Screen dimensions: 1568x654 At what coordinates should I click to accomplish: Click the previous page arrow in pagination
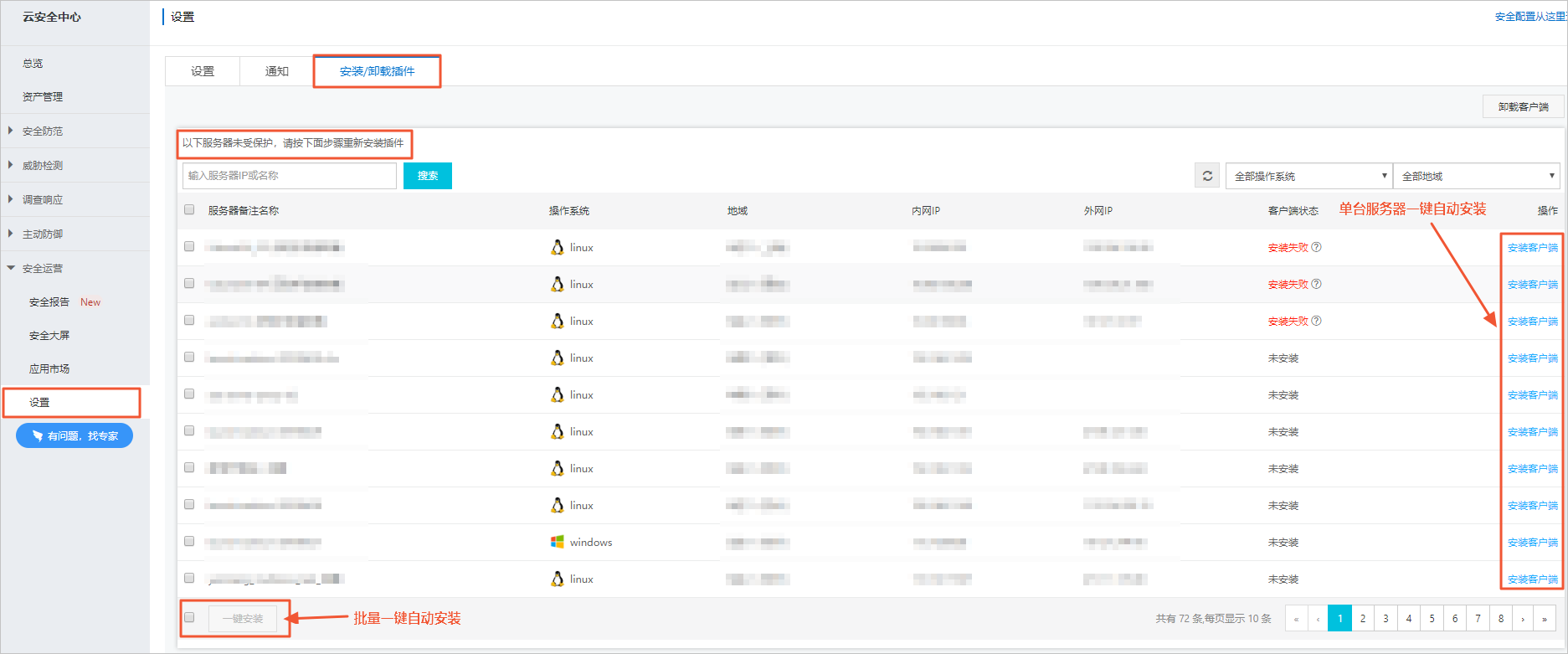(1318, 618)
